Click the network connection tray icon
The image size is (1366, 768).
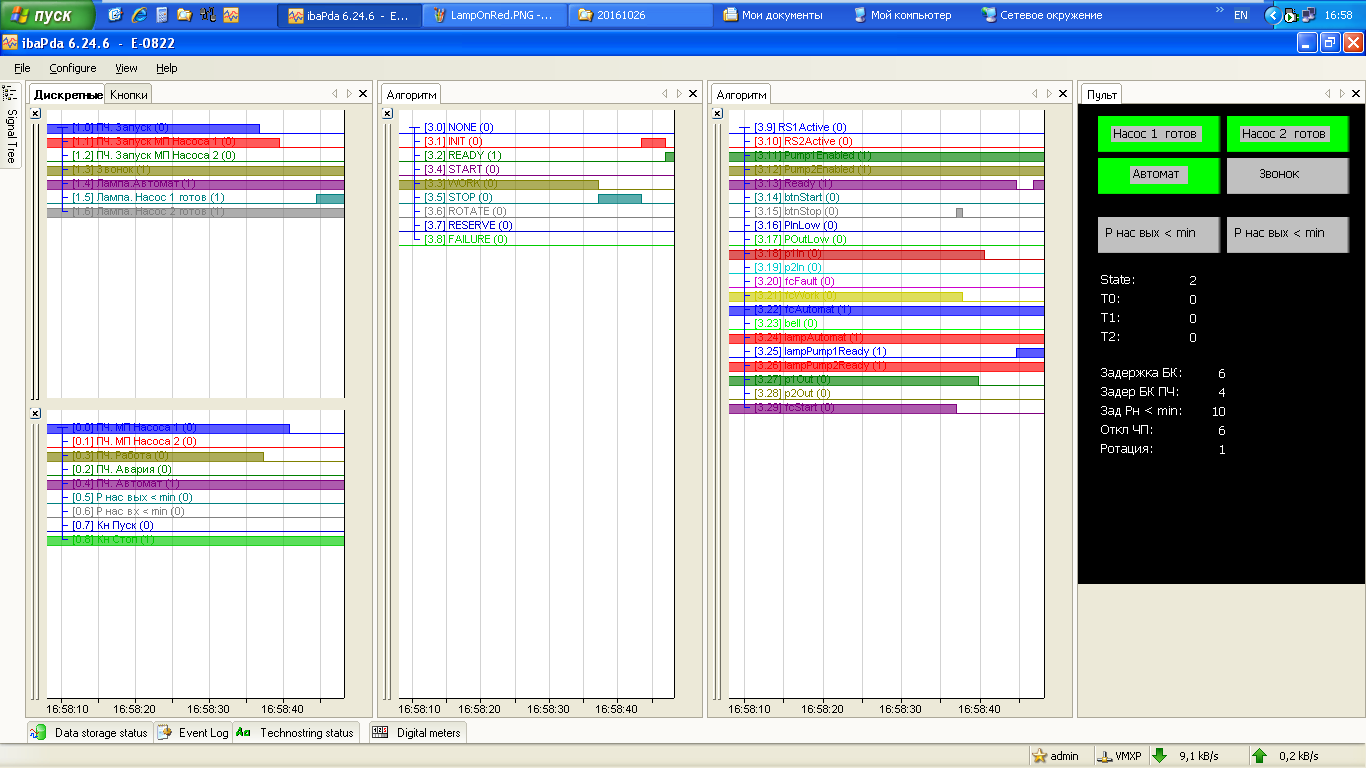(1308, 15)
